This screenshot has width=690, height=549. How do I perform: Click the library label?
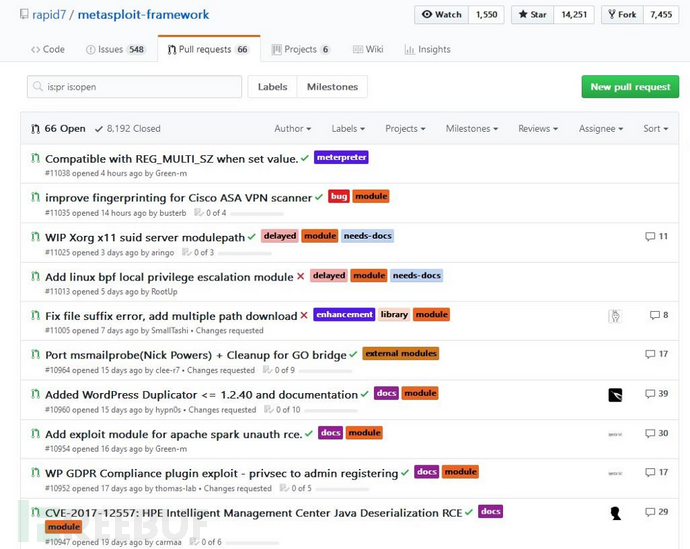394,314
